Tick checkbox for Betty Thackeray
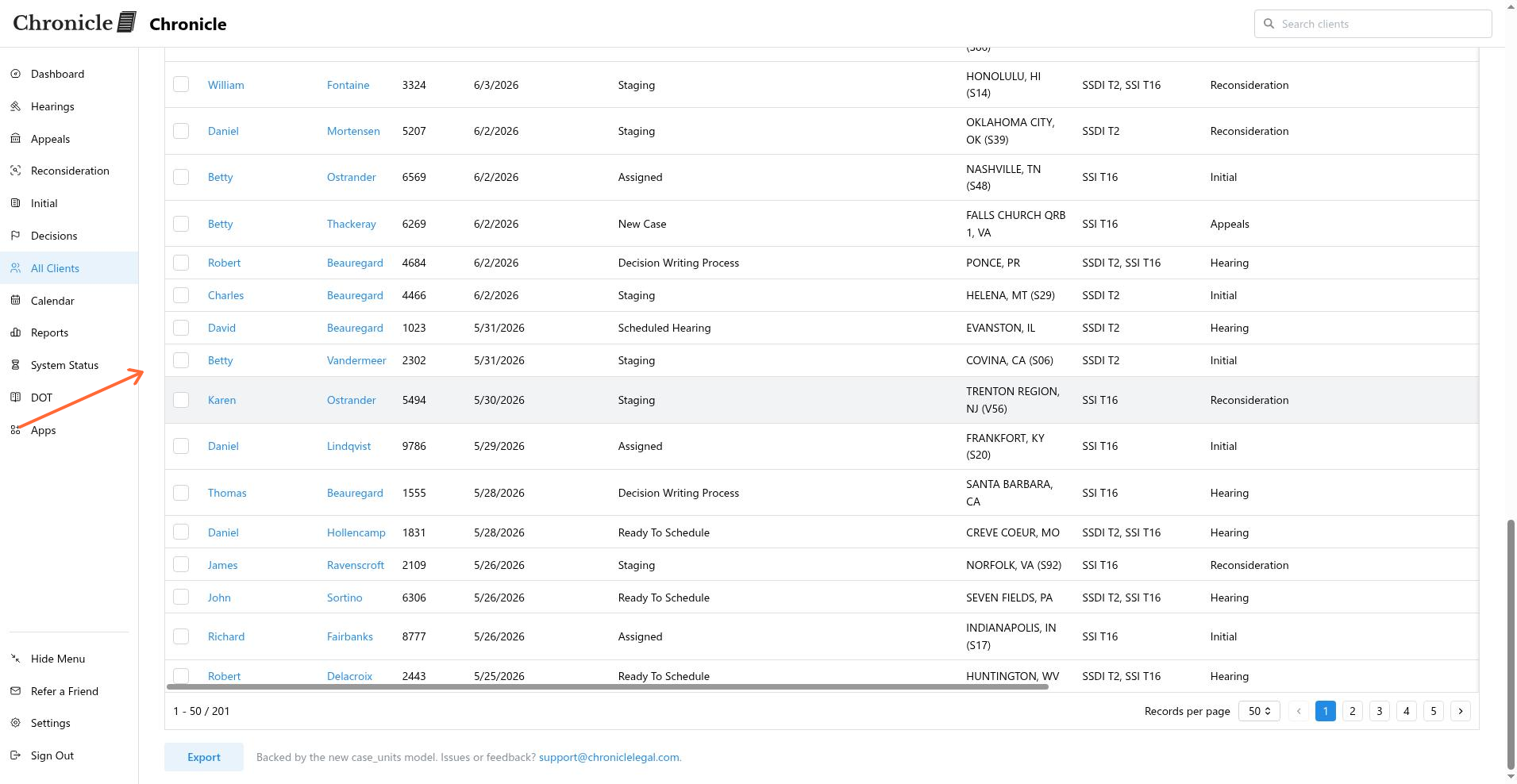This screenshot has width=1517, height=784. click(x=181, y=223)
